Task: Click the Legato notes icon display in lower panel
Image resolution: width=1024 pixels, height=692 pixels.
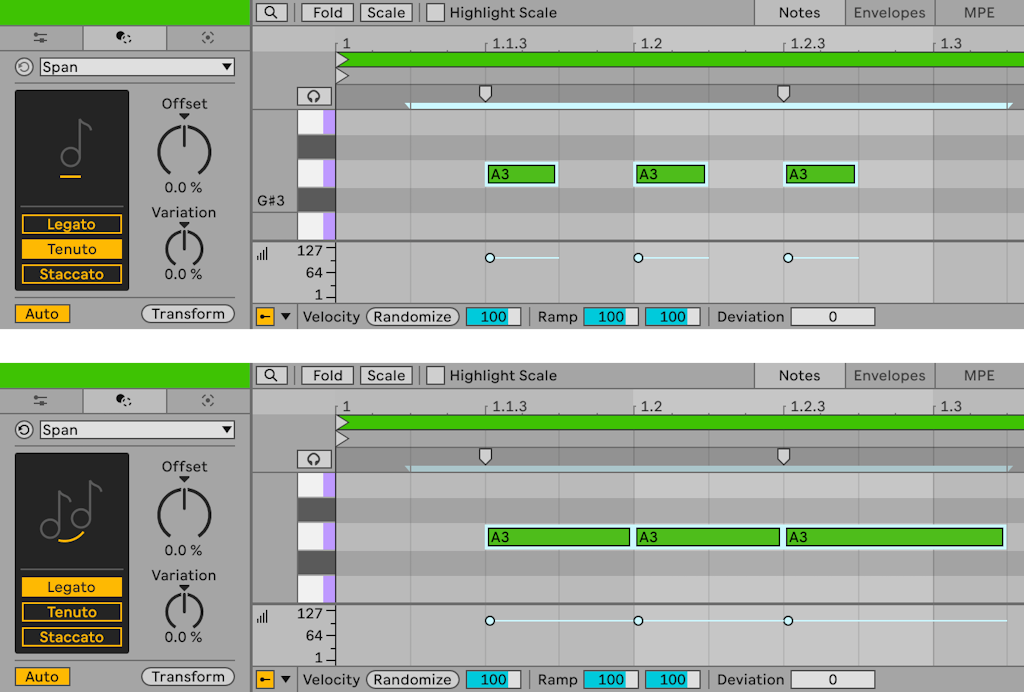Action: click(x=72, y=512)
